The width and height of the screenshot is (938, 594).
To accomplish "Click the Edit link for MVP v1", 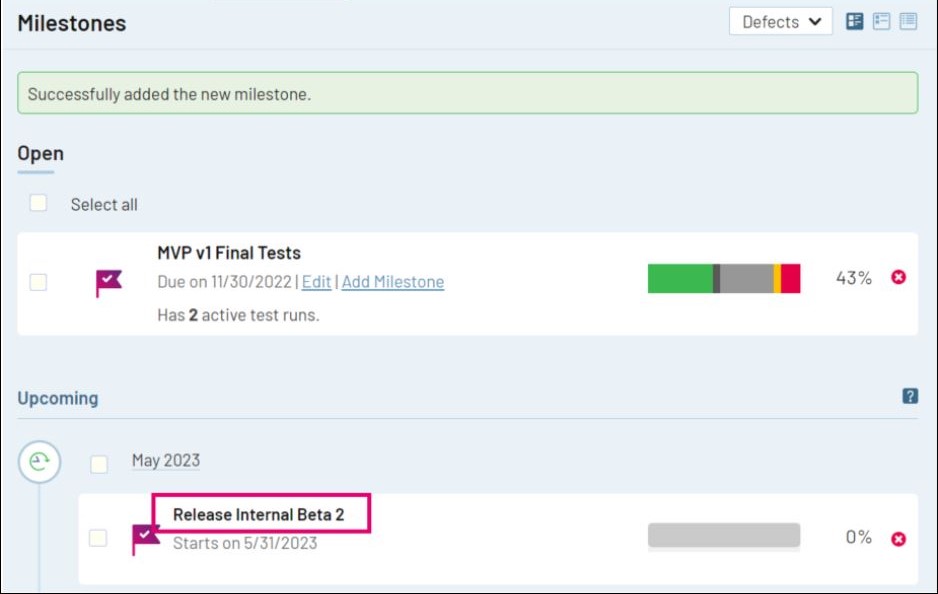I will tap(316, 282).
